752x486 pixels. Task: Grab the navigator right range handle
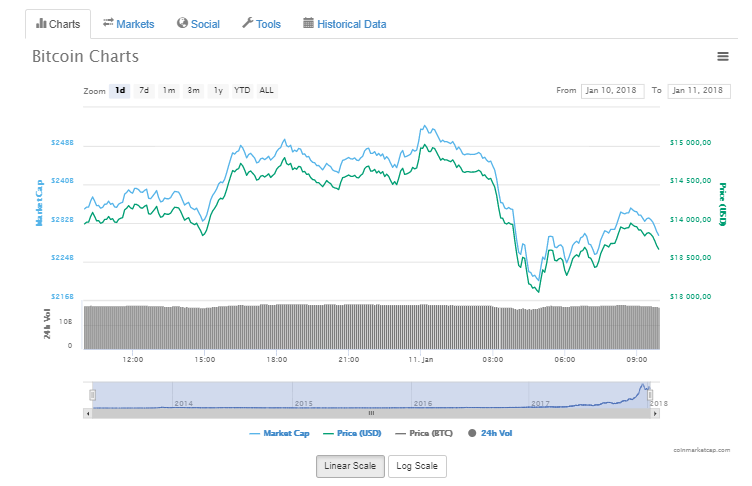click(x=650, y=395)
